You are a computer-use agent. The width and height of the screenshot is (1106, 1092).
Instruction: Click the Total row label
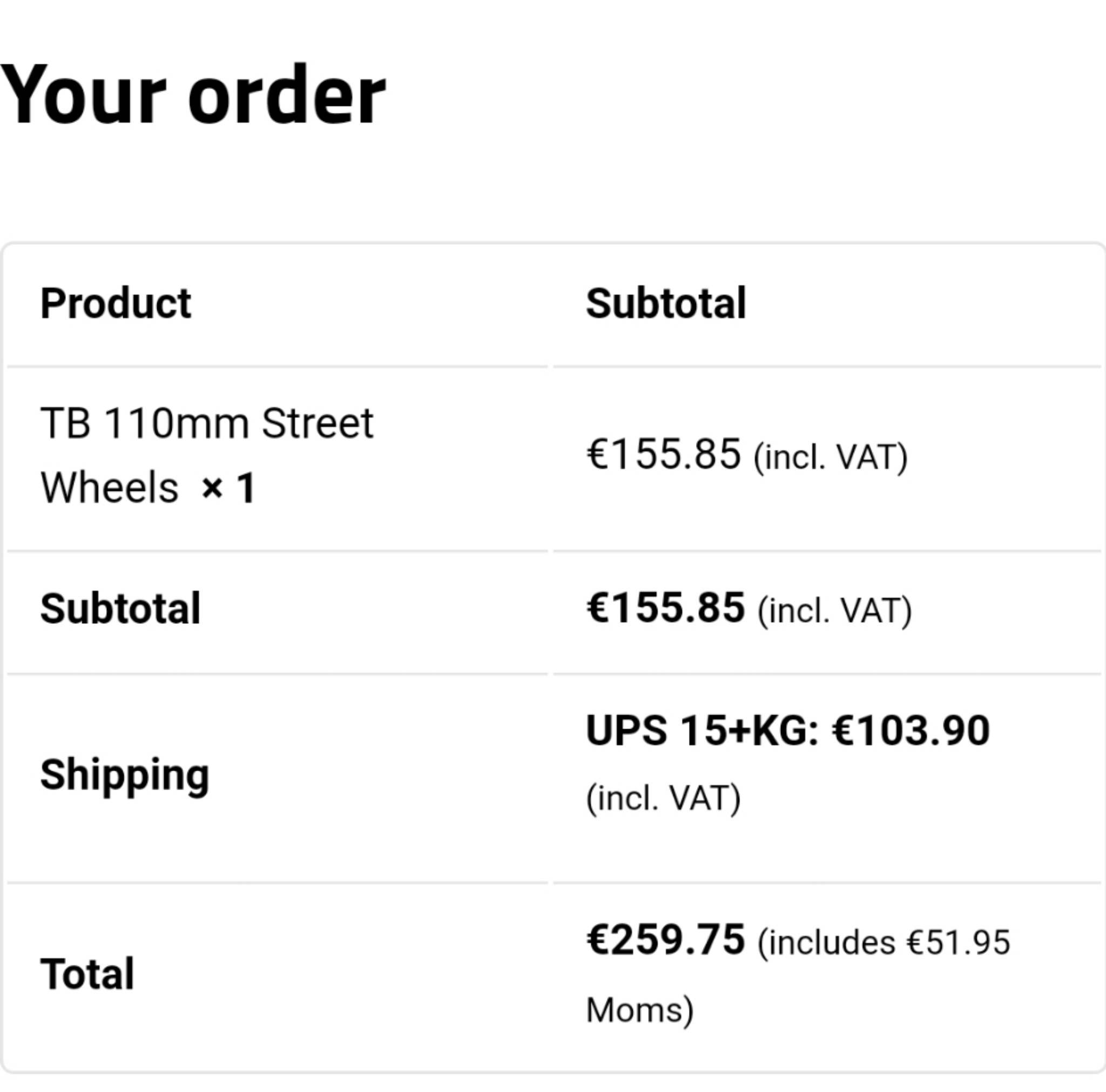point(87,974)
